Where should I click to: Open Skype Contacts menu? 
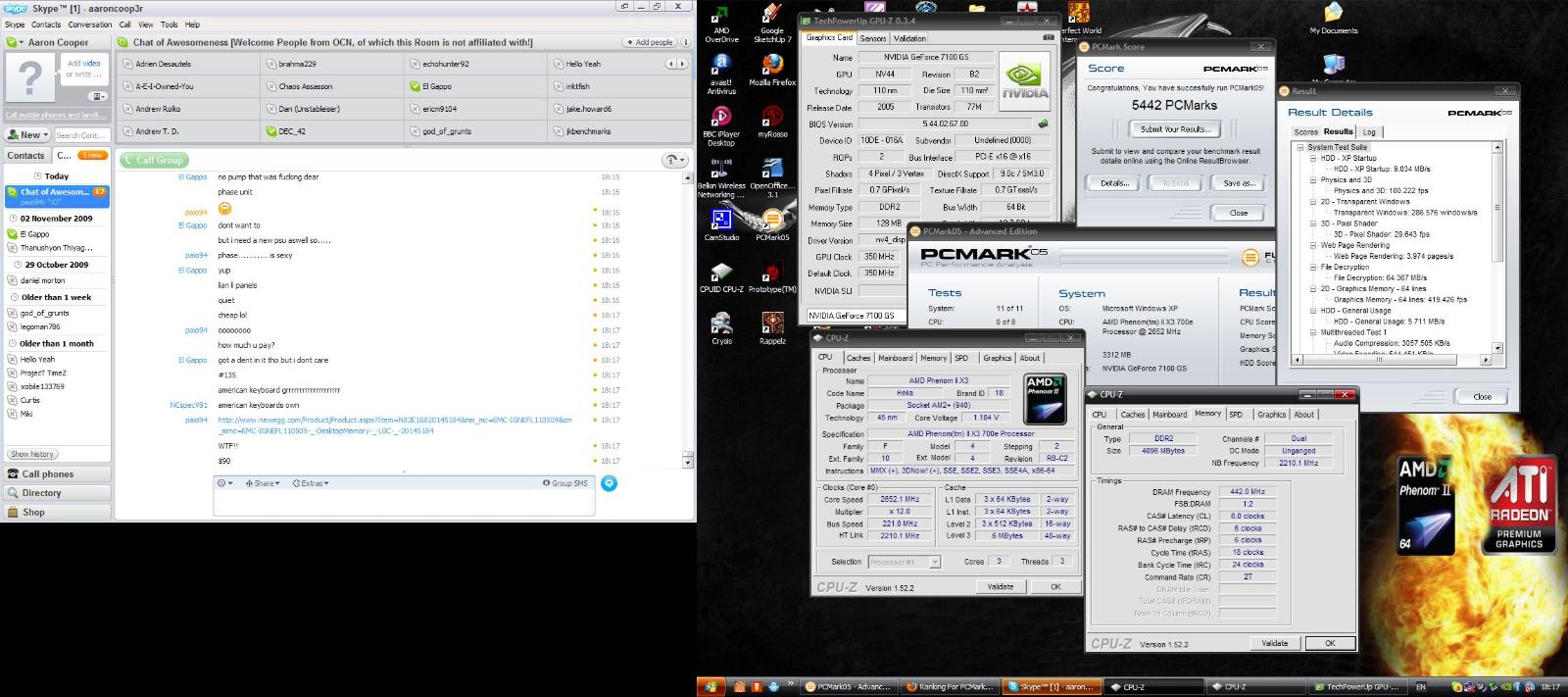[x=46, y=25]
